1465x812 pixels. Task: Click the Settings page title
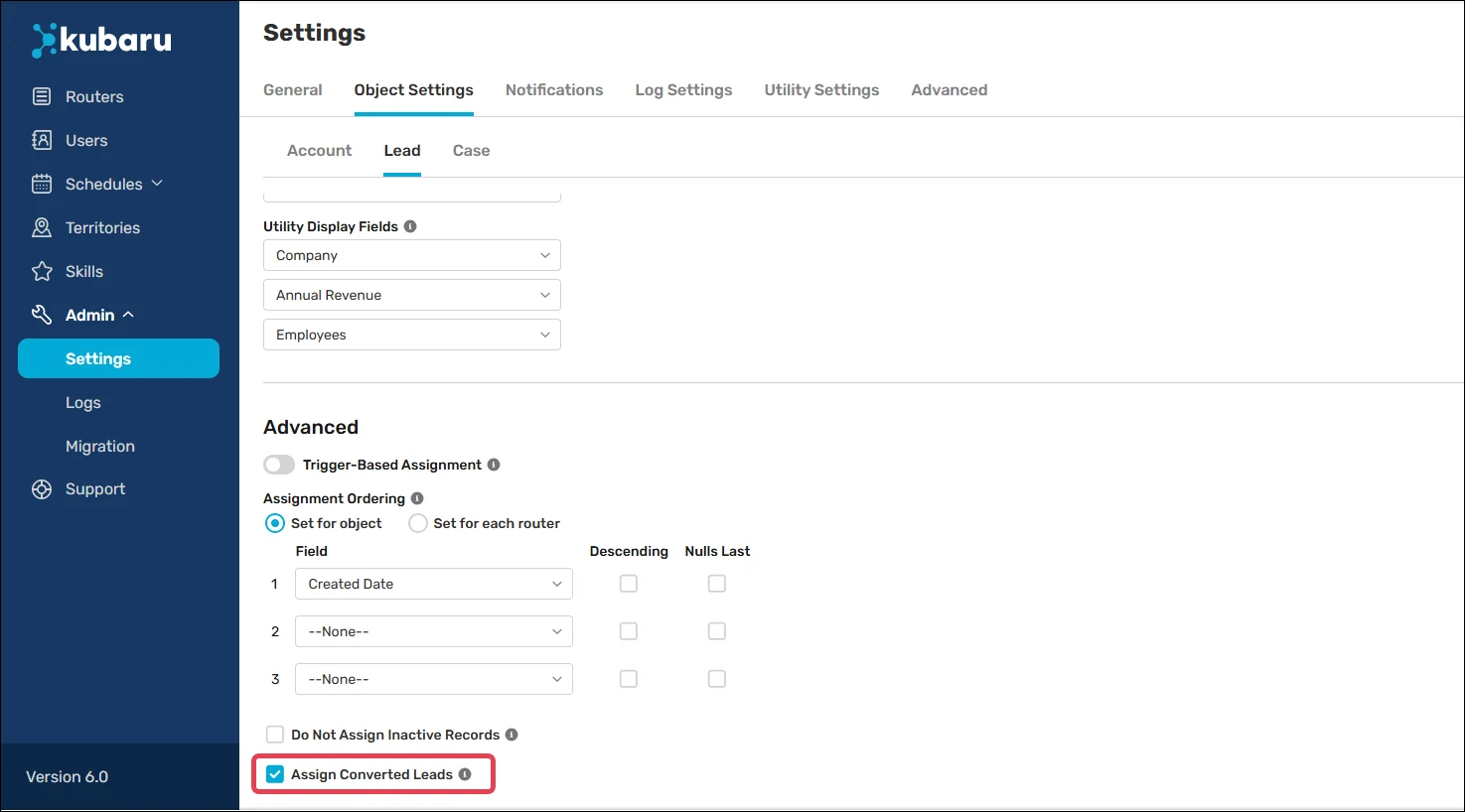[314, 33]
